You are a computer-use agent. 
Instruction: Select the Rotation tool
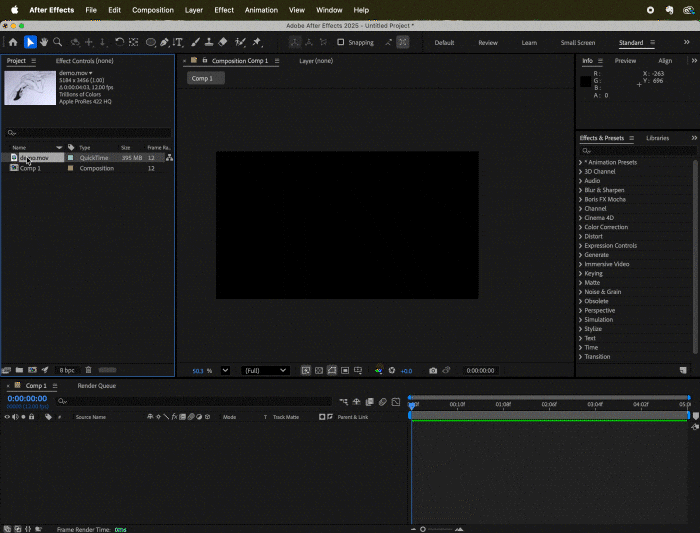pyautogui.click(x=119, y=42)
